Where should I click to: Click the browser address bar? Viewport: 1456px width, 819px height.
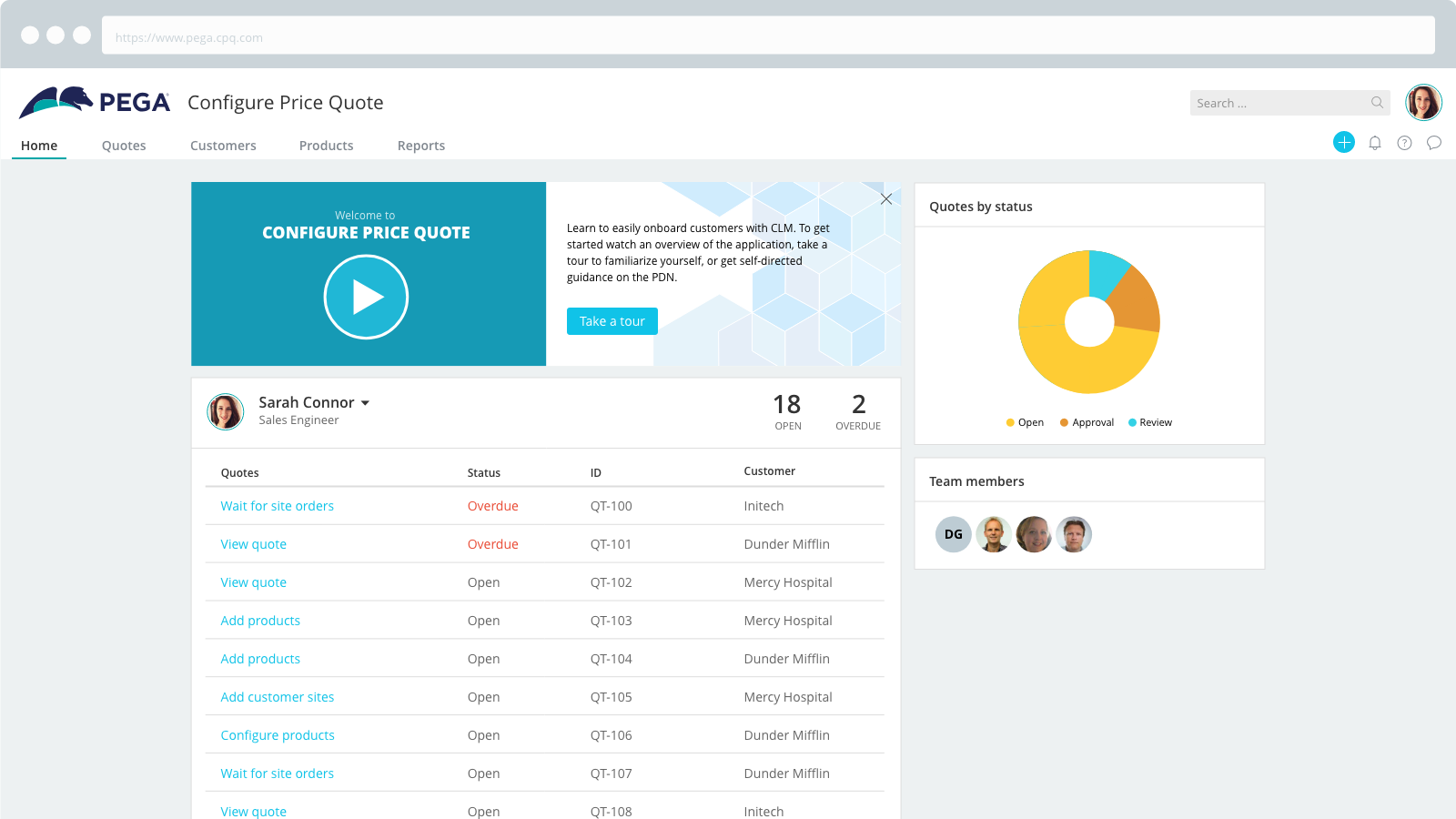pyautogui.click(x=768, y=37)
